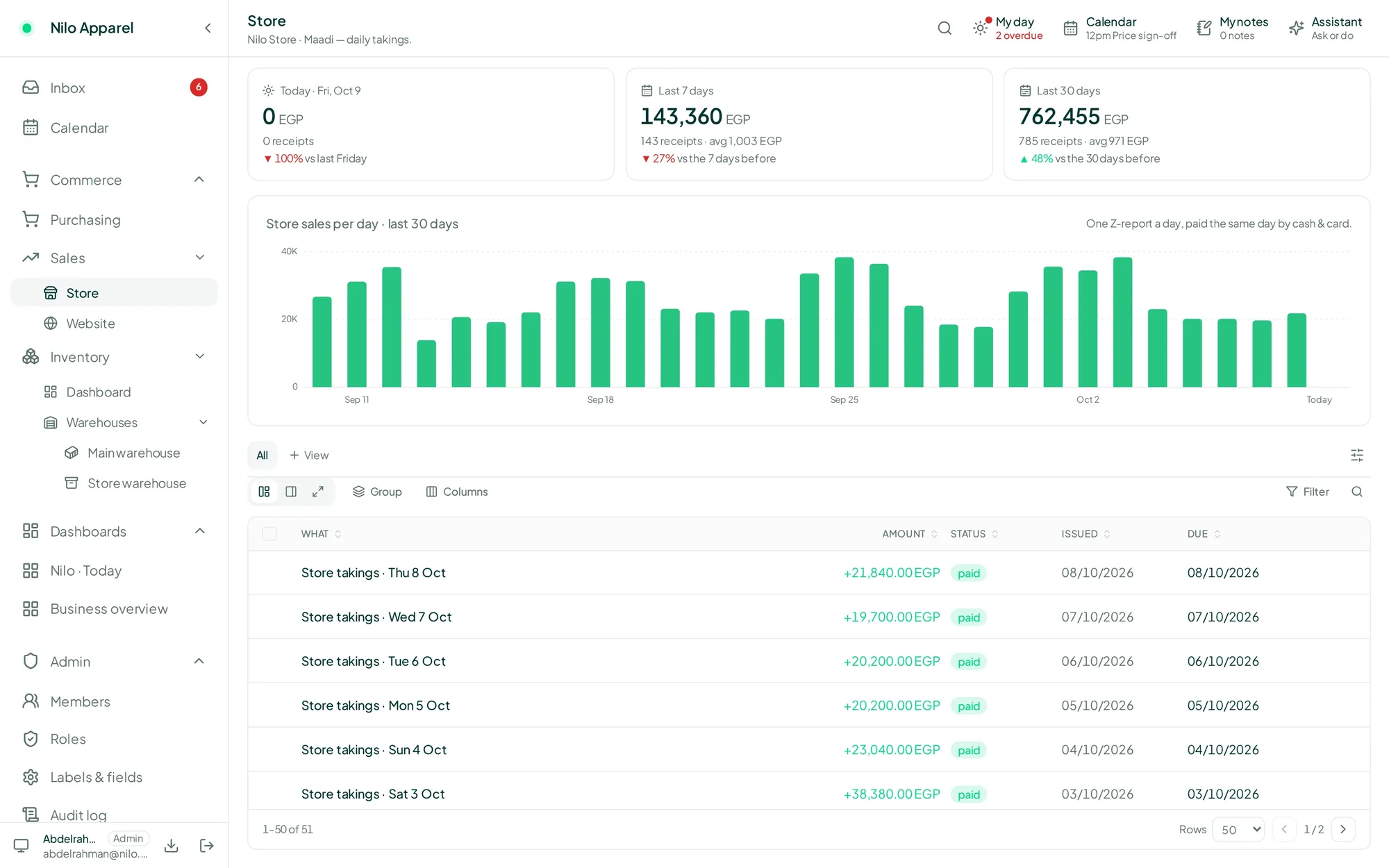
Task: Expand the Commerce section
Action: [x=199, y=180]
